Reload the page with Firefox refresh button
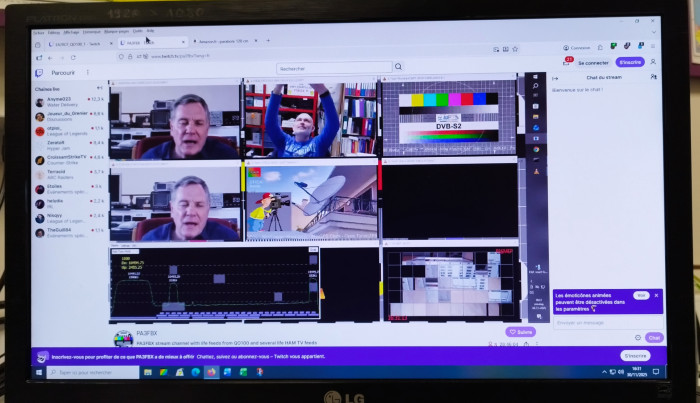This screenshot has height=403, width=700. click(73, 58)
